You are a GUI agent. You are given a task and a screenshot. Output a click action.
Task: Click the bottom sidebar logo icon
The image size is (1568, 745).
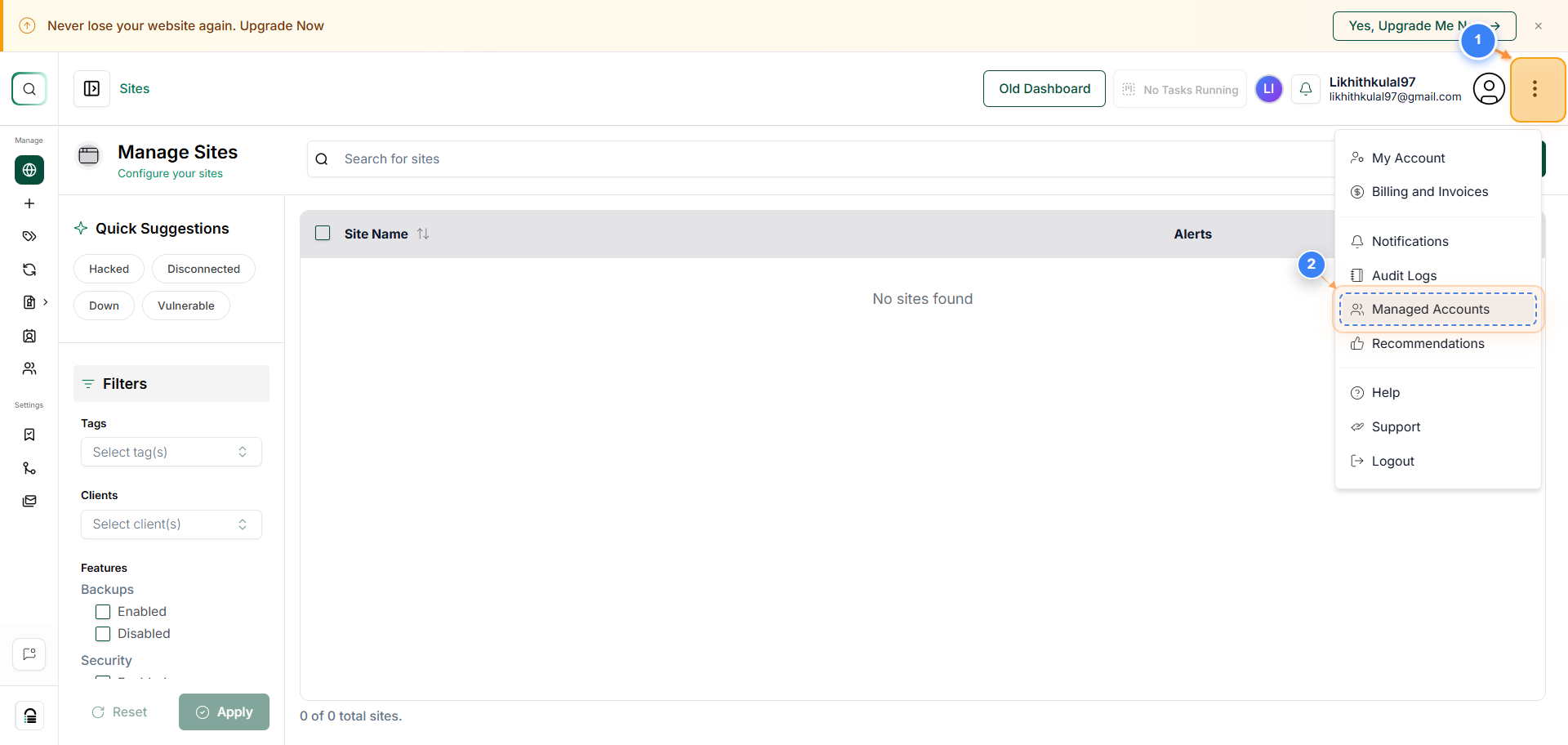pos(29,716)
